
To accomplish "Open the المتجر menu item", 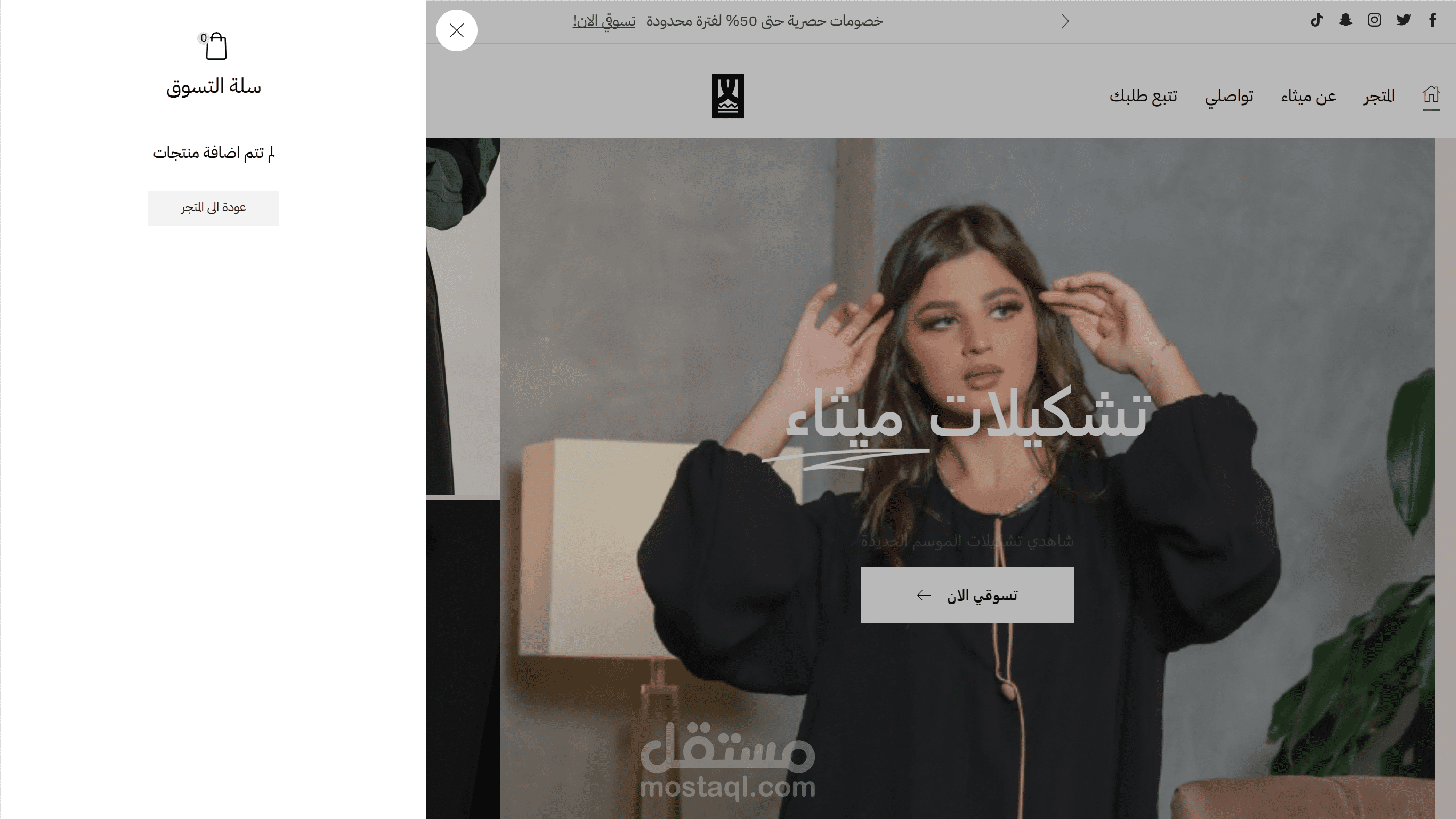I will pyautogui.click(x=1379, y=96).
